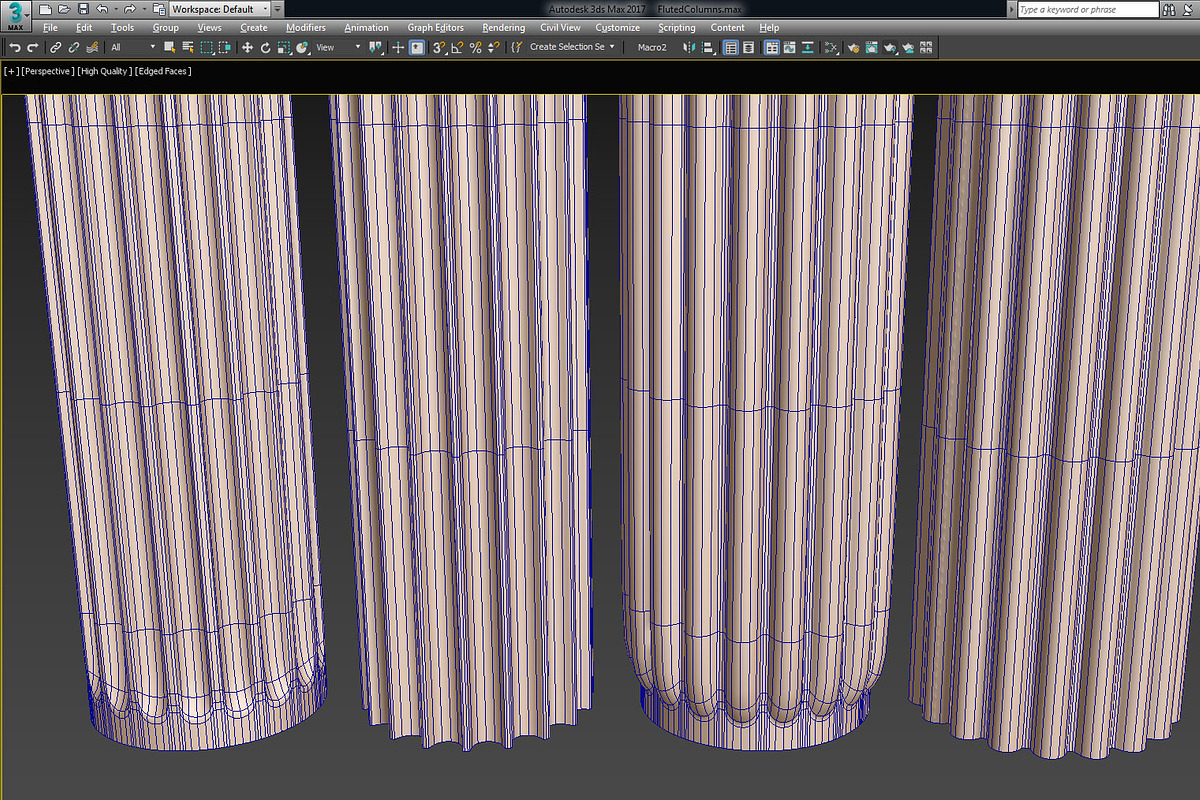Activate the Select and Rotate tool
The height and width of the screenshot is (800, 1200).
[x=266, y=47]
